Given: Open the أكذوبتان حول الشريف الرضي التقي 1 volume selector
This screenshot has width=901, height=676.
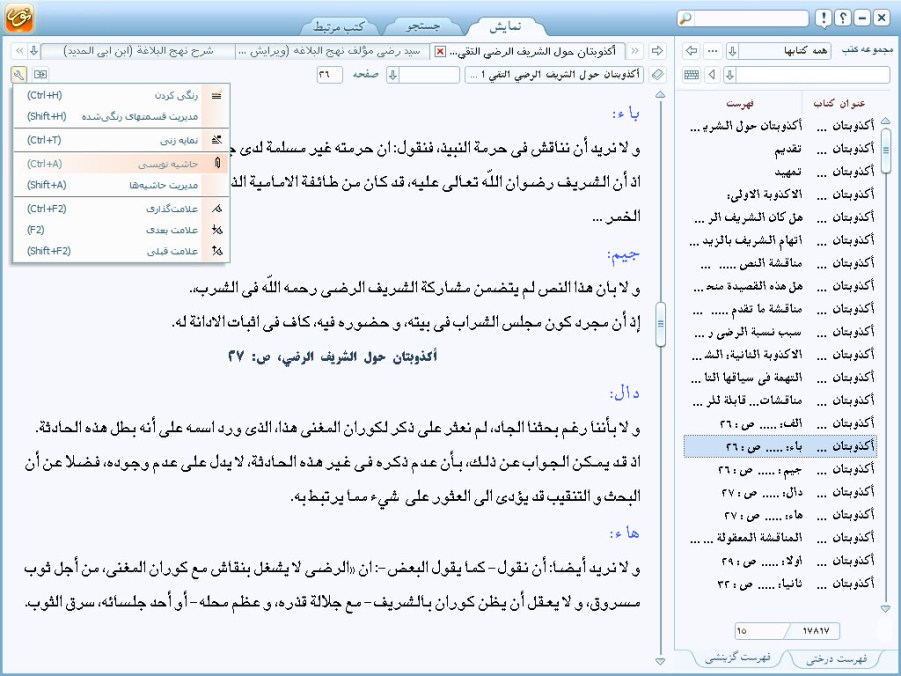Looking at the screenshot, I should pos(554,75).
